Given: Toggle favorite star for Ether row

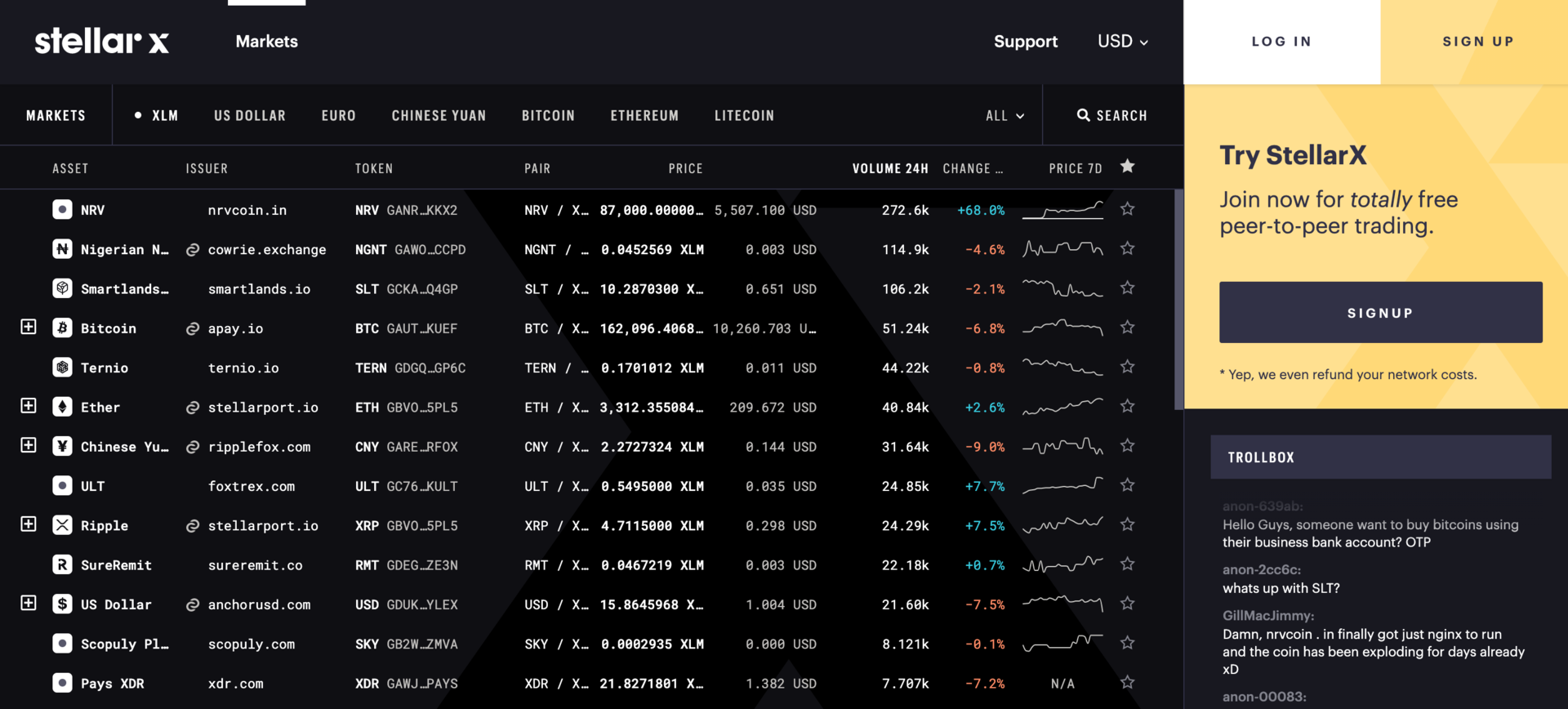Looking at the screenshot, I should pyautogui.click(x=1127, y=407).
